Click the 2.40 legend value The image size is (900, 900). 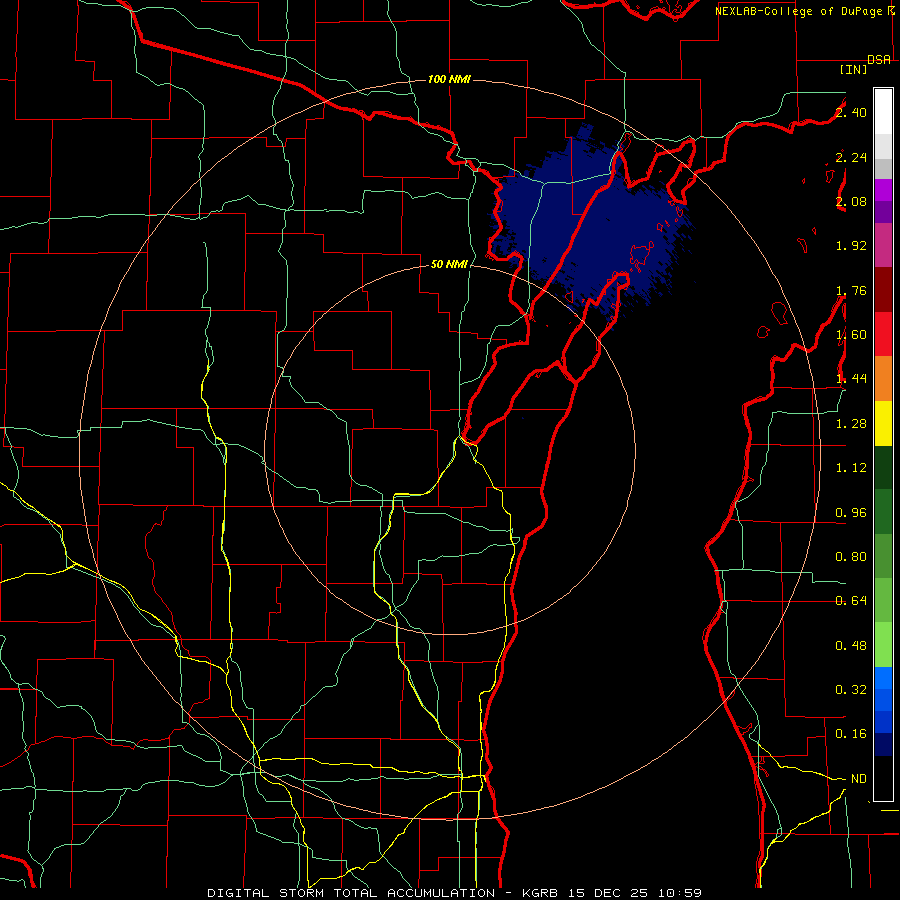(851, 112)
